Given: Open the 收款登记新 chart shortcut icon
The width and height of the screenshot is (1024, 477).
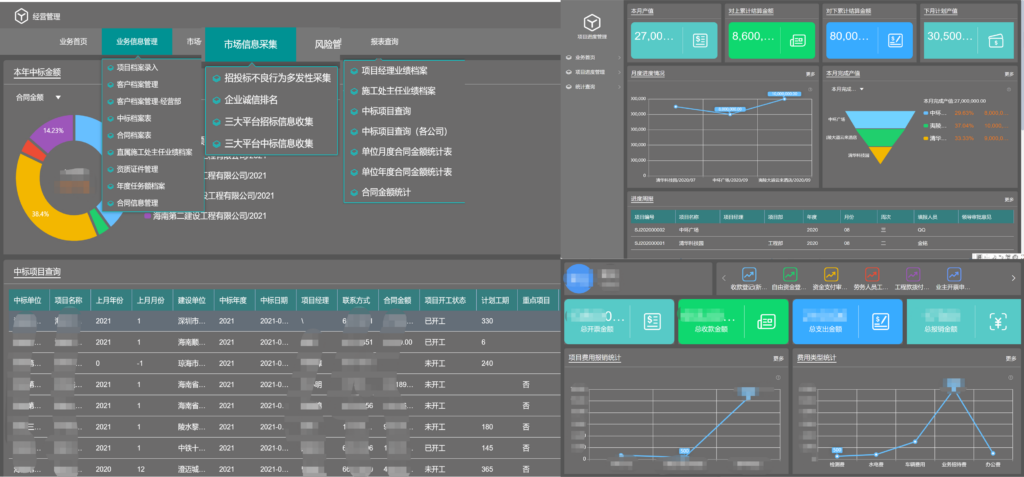Looking at the screenshot, I should pyautogui.click(x=749, y=273).
